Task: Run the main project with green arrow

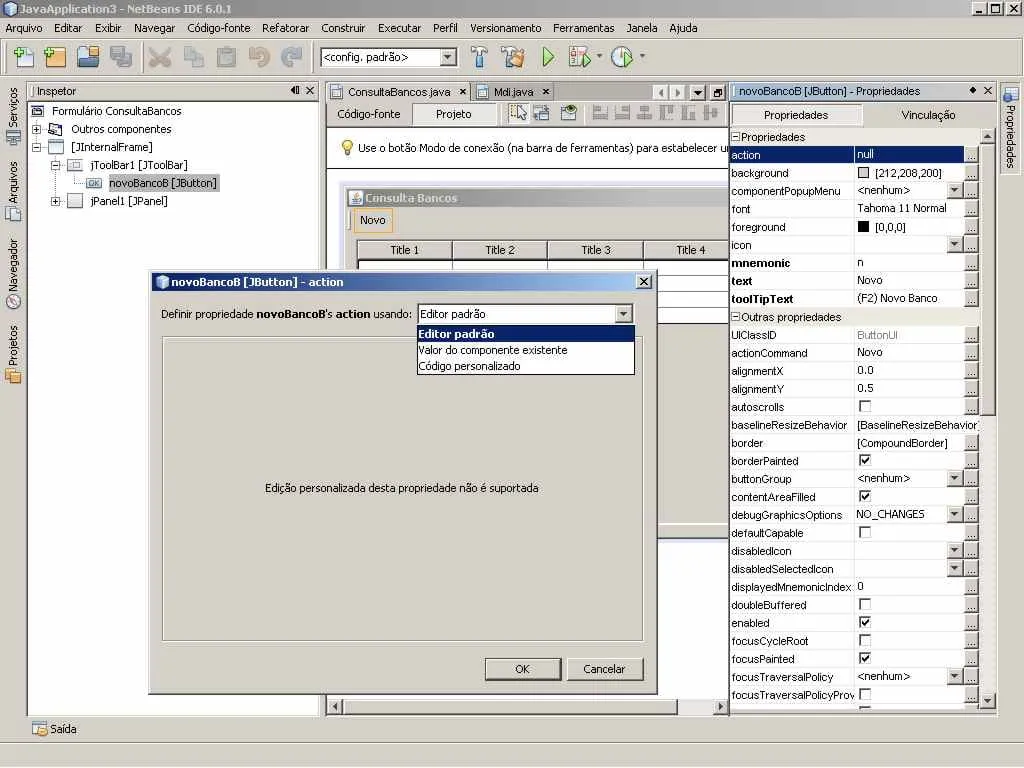Action: click(x=548, y=57)
